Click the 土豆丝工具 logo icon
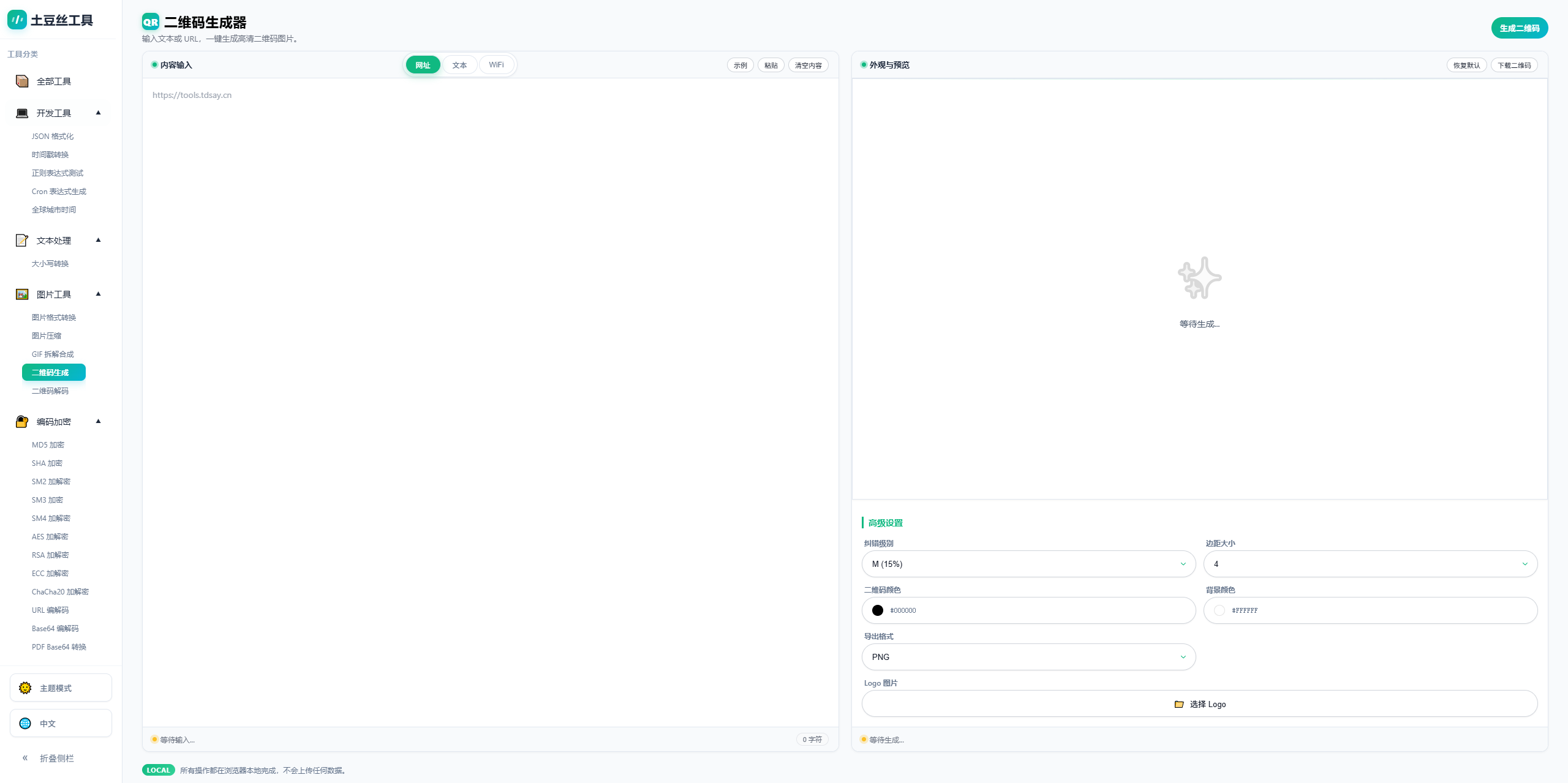1568x783 pixels. pyautogui.click(x=17, y=20)
